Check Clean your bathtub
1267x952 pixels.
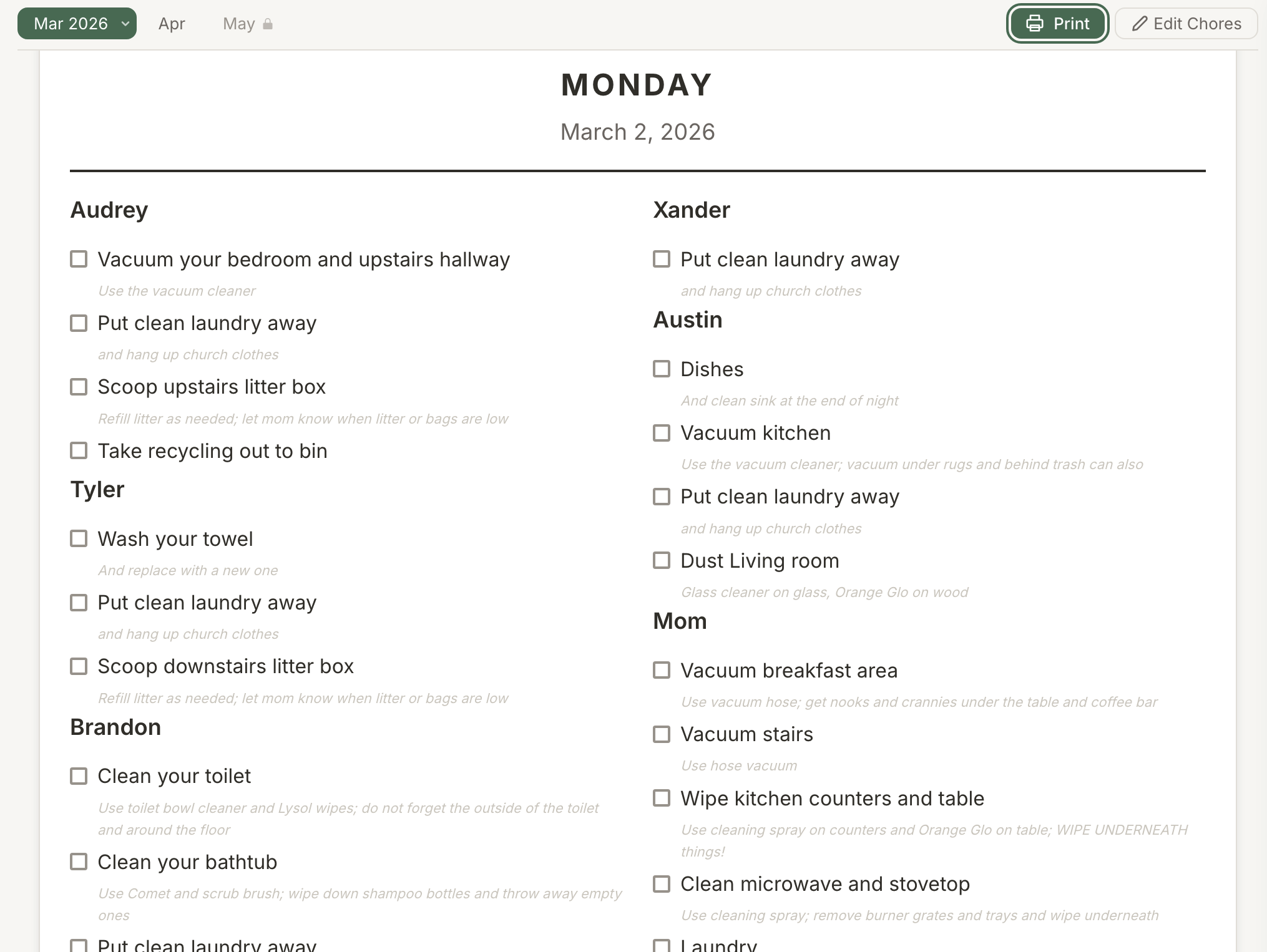tap(79, 862)
